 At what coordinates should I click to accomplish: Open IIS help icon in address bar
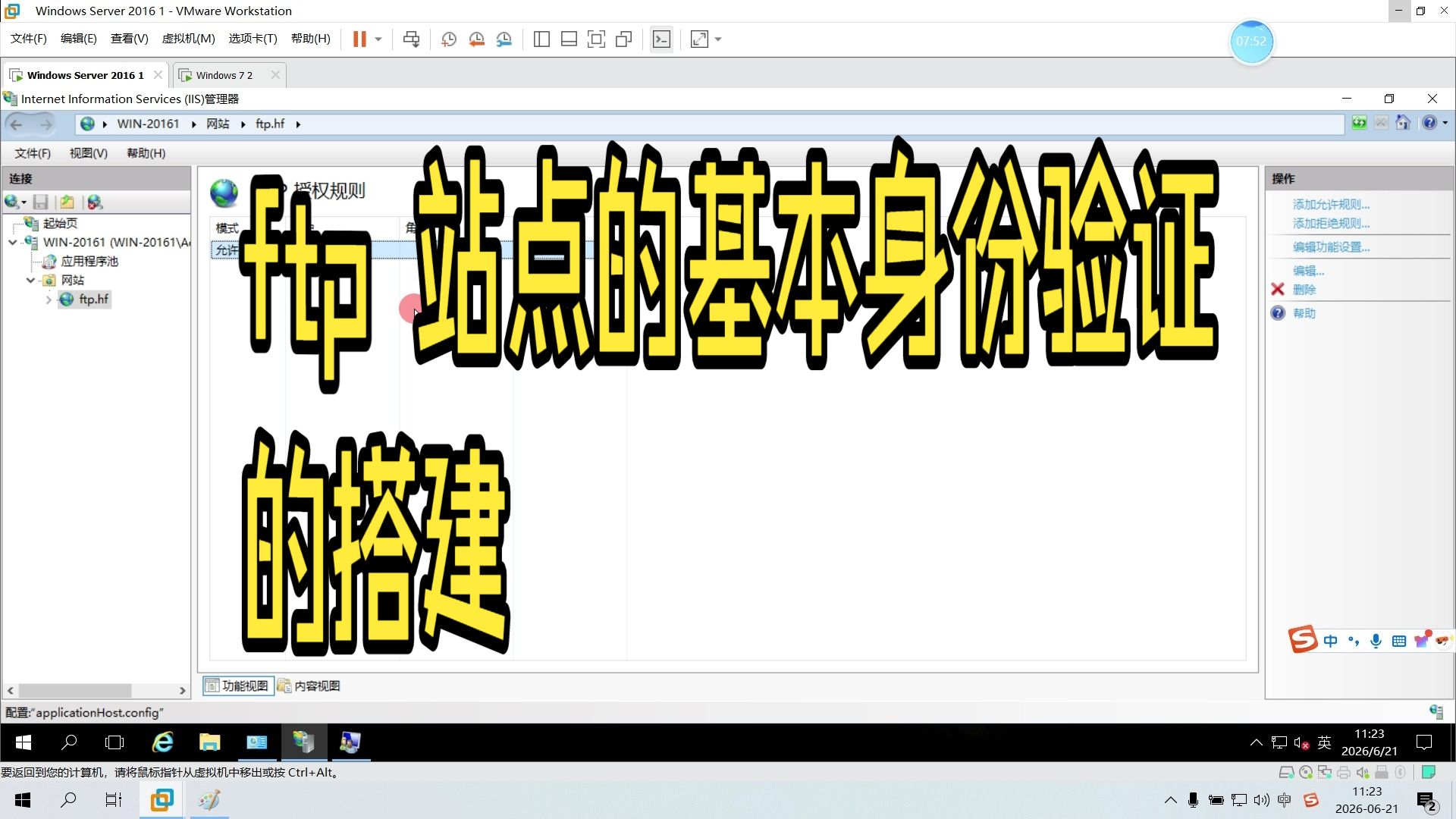1429,123
